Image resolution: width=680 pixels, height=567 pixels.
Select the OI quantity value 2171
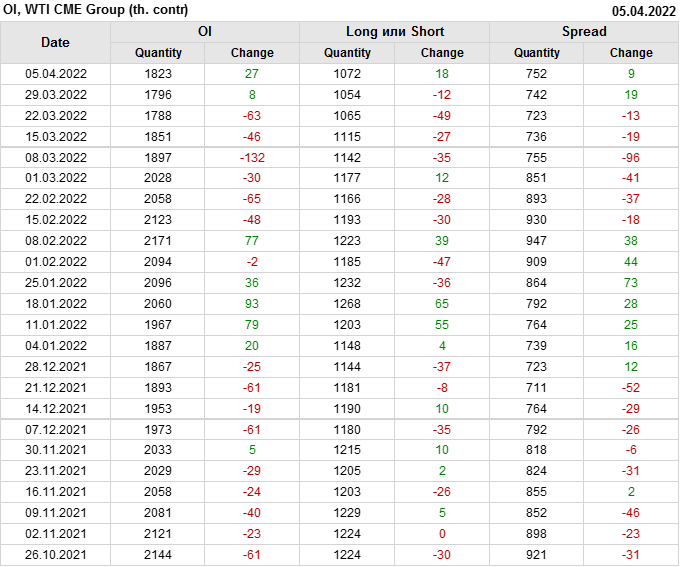(158, 241)
